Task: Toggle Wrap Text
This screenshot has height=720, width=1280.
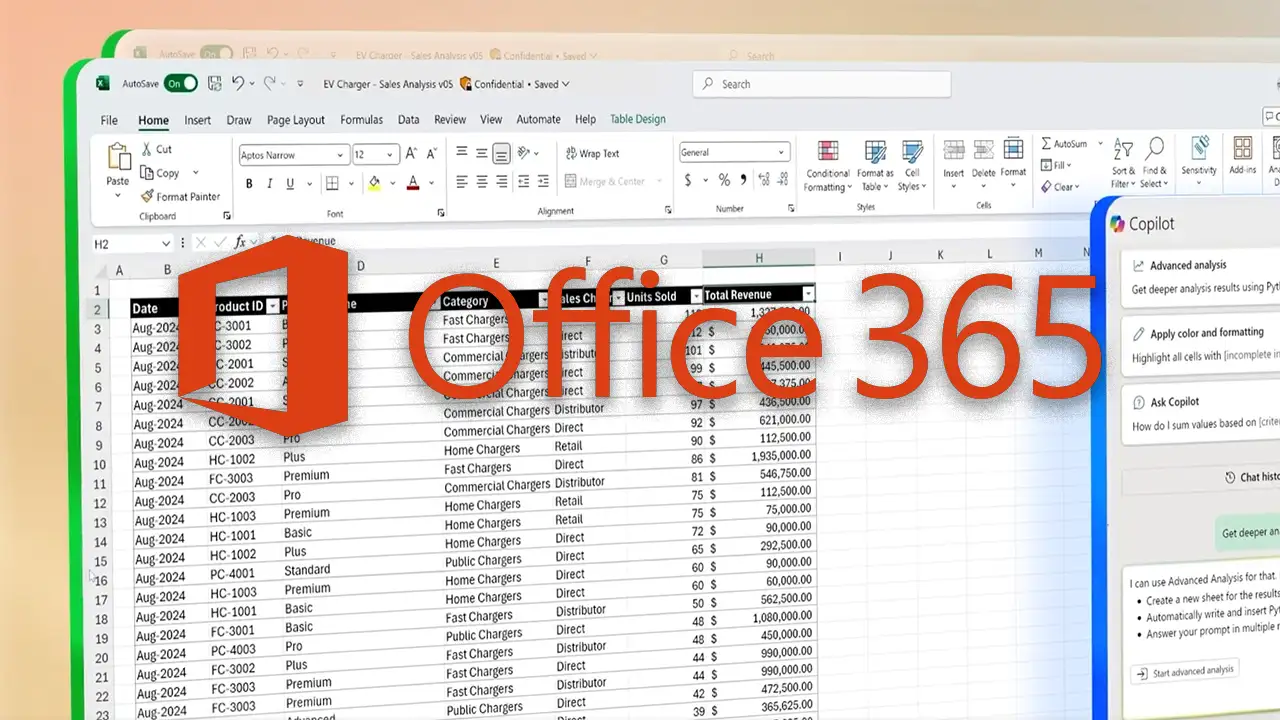Action: pos(592,154)
